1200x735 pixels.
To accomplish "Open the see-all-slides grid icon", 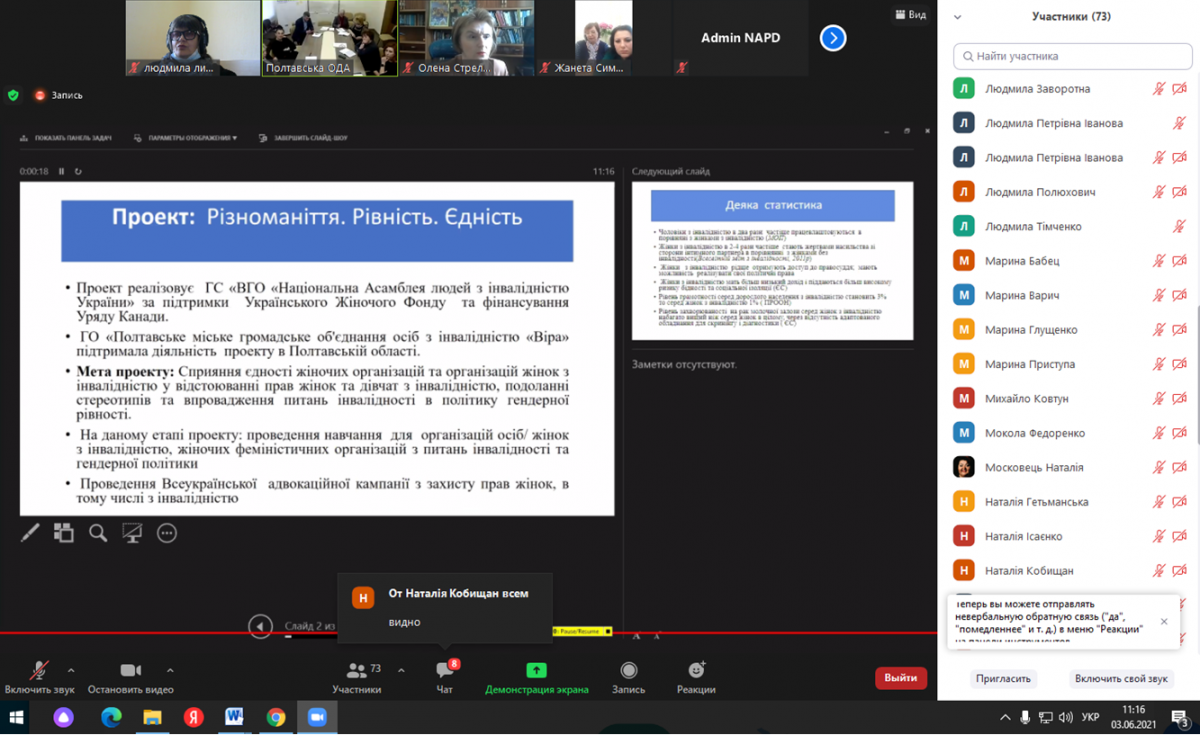I will [x=64, y=533].
